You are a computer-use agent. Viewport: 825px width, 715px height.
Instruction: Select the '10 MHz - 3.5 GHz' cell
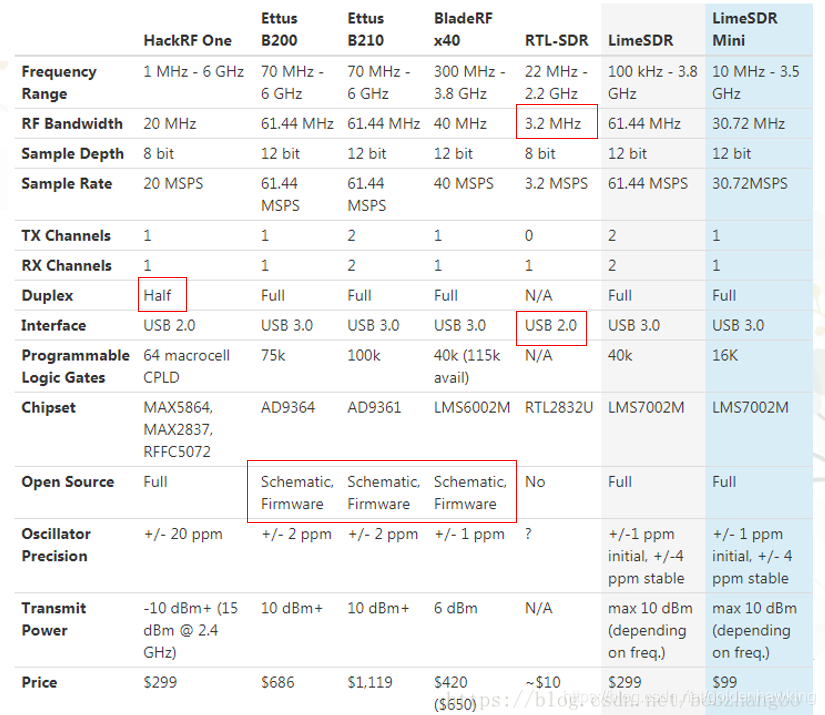tap(756, 83)
